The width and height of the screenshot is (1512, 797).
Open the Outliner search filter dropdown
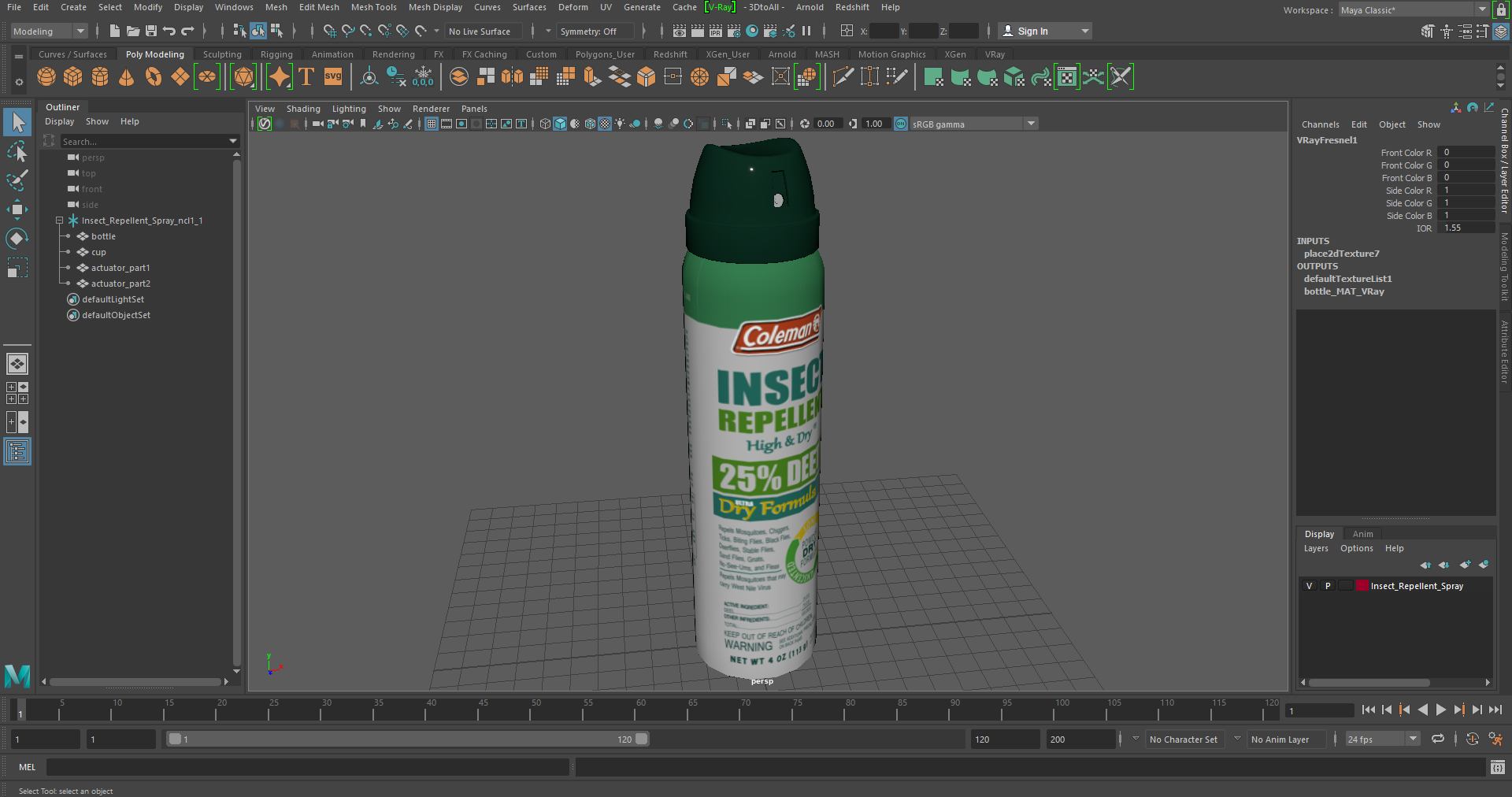click(x=232, y=141)
